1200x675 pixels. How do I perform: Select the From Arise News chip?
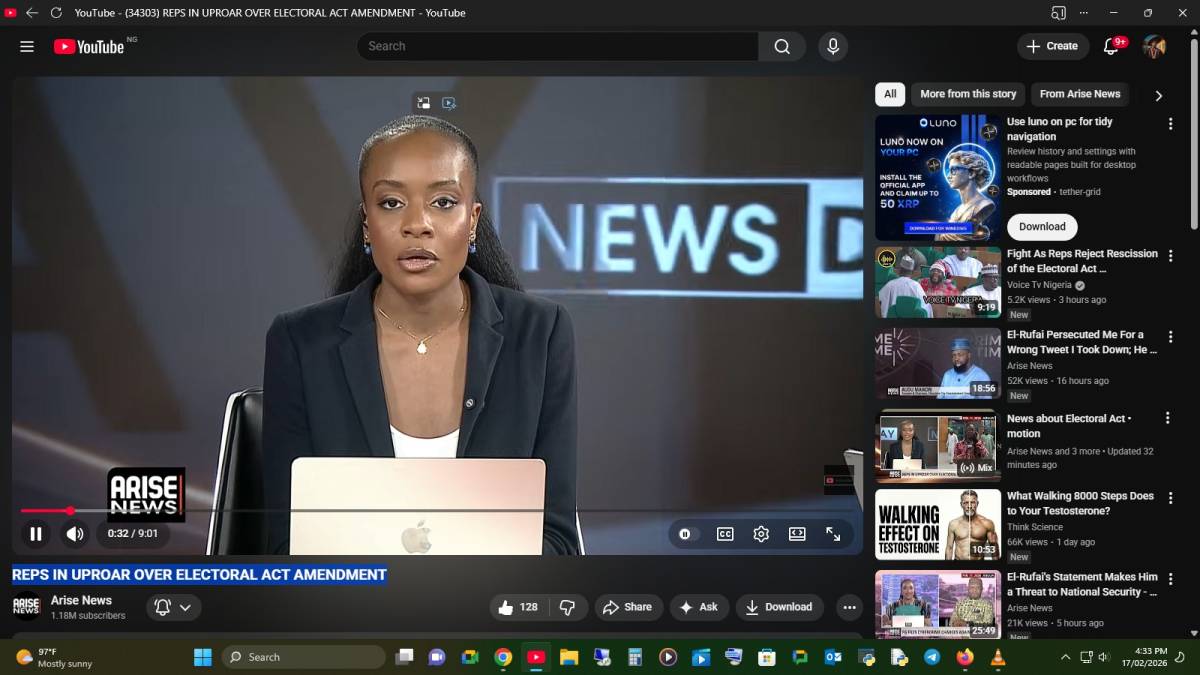click(x=1080, y=94)
